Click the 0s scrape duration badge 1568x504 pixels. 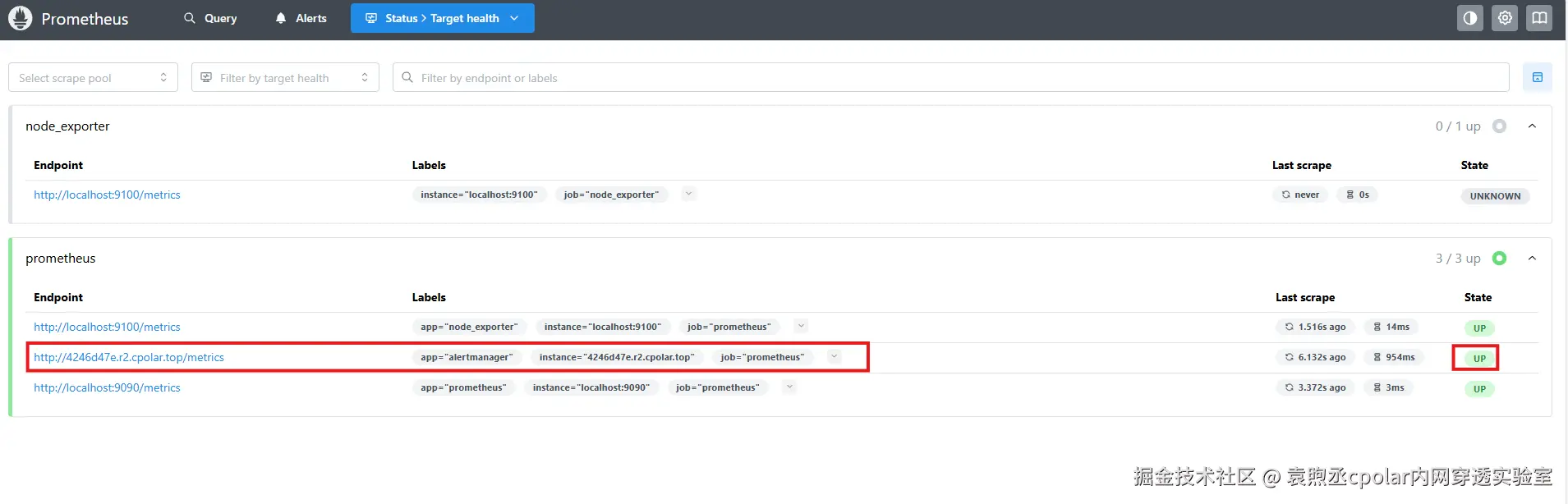pos(1357,195)
